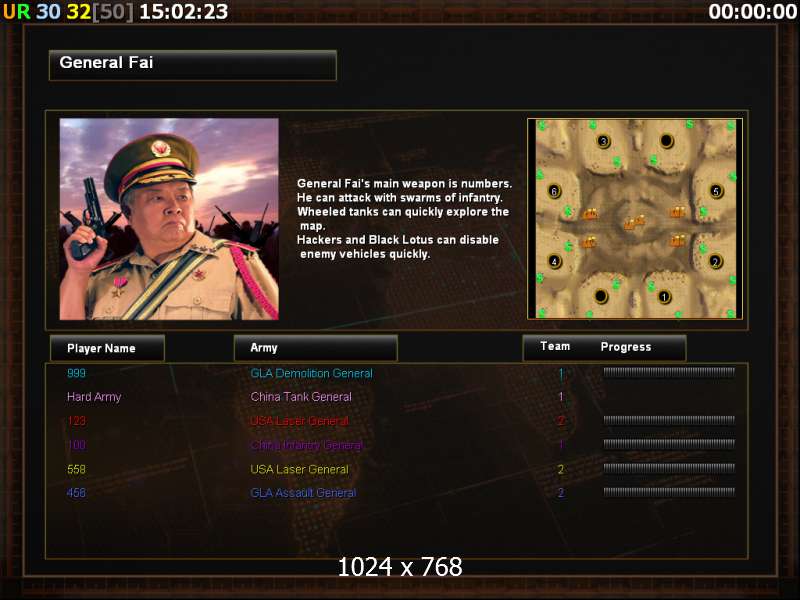Click start position 5 on minimap
Screen dimensions: 800x600
[x=716, y=191]
